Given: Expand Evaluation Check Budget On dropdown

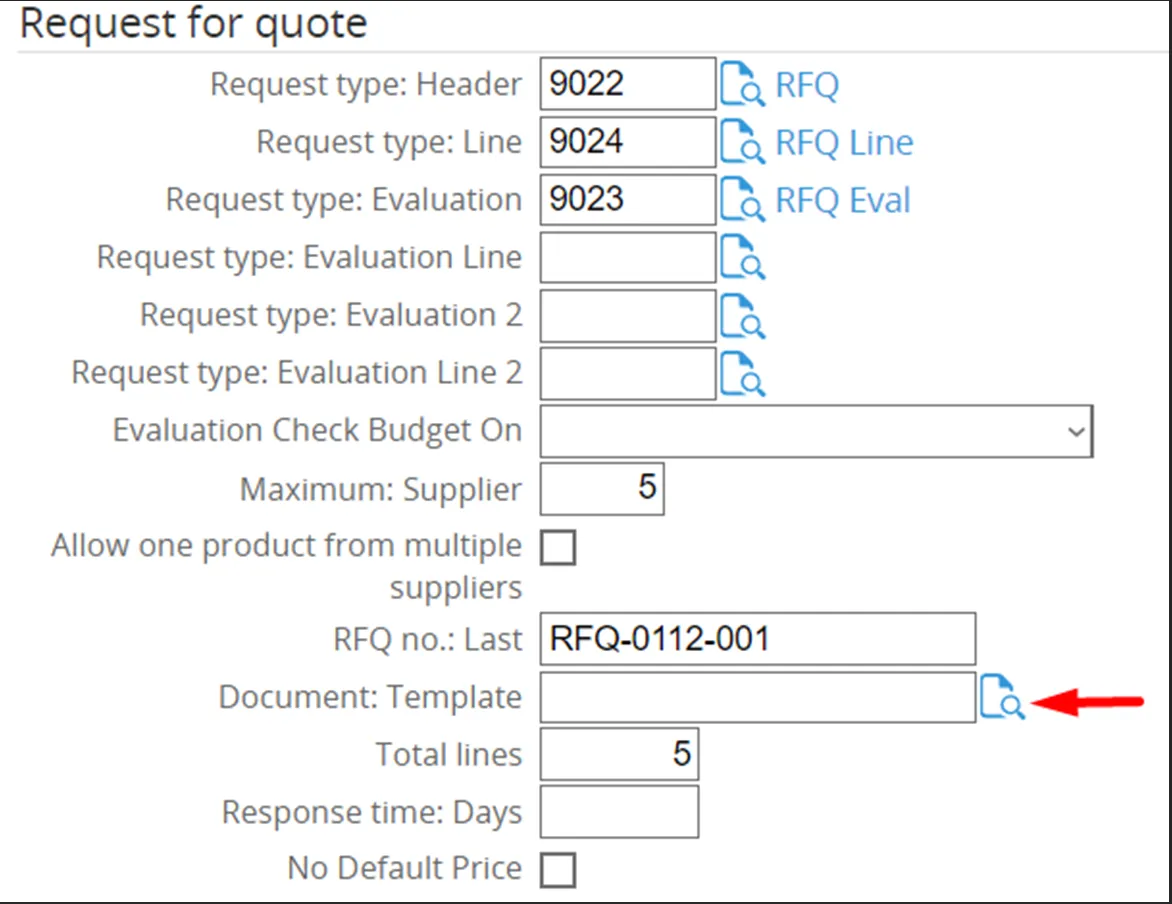Looking at the screenshot, I should pos(816,431).
